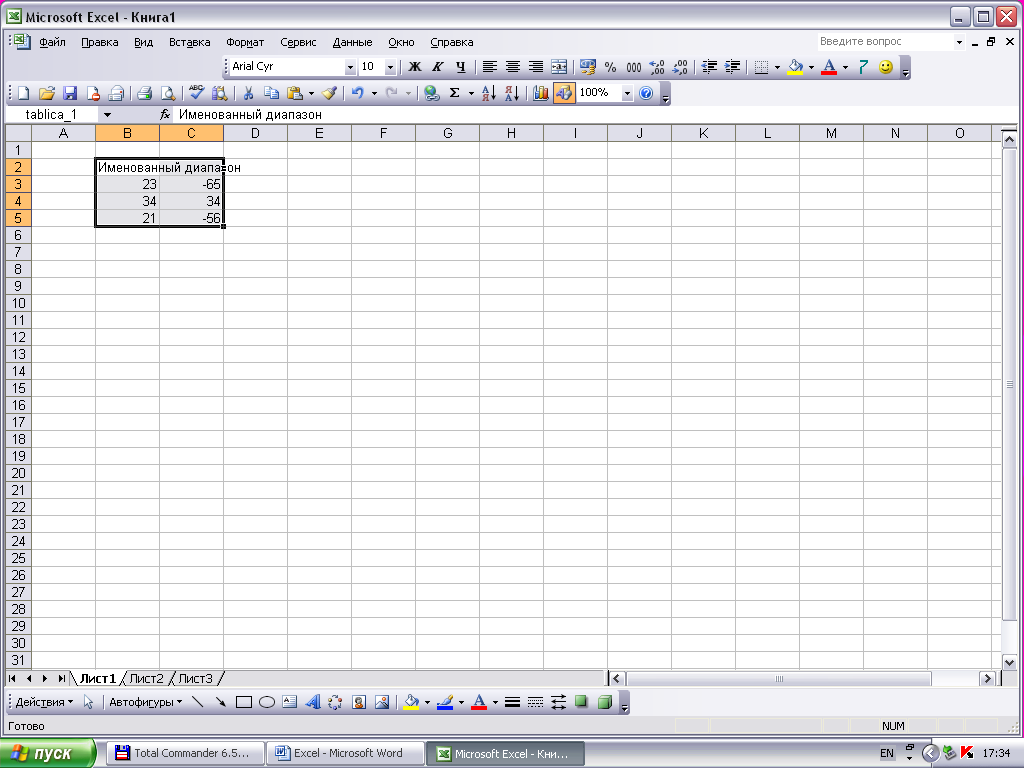Open Excel help question icon
Viewport: 1024px width, 768px height.
point(646,93)
